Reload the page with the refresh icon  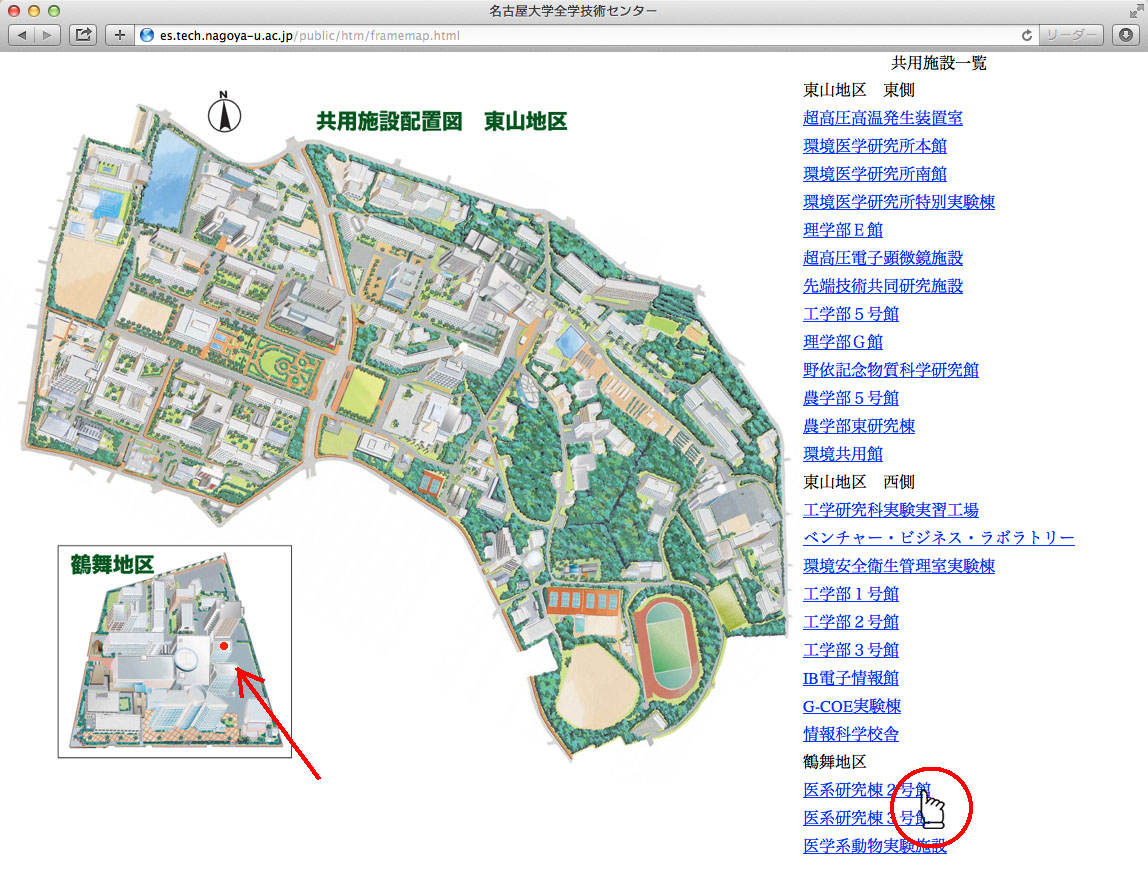point(1026,35)
